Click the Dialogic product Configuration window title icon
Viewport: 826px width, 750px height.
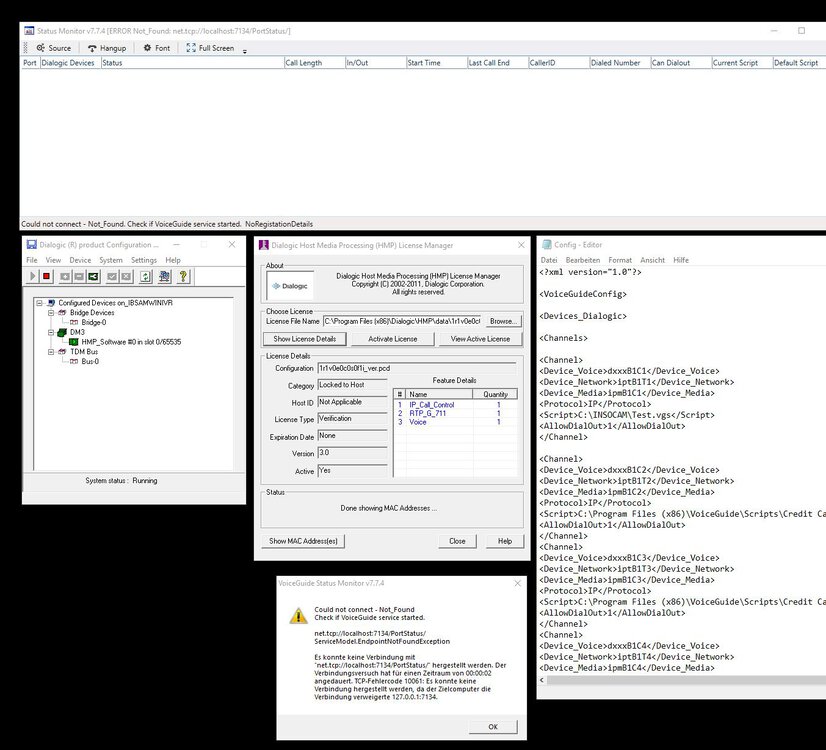pos(32,244)
